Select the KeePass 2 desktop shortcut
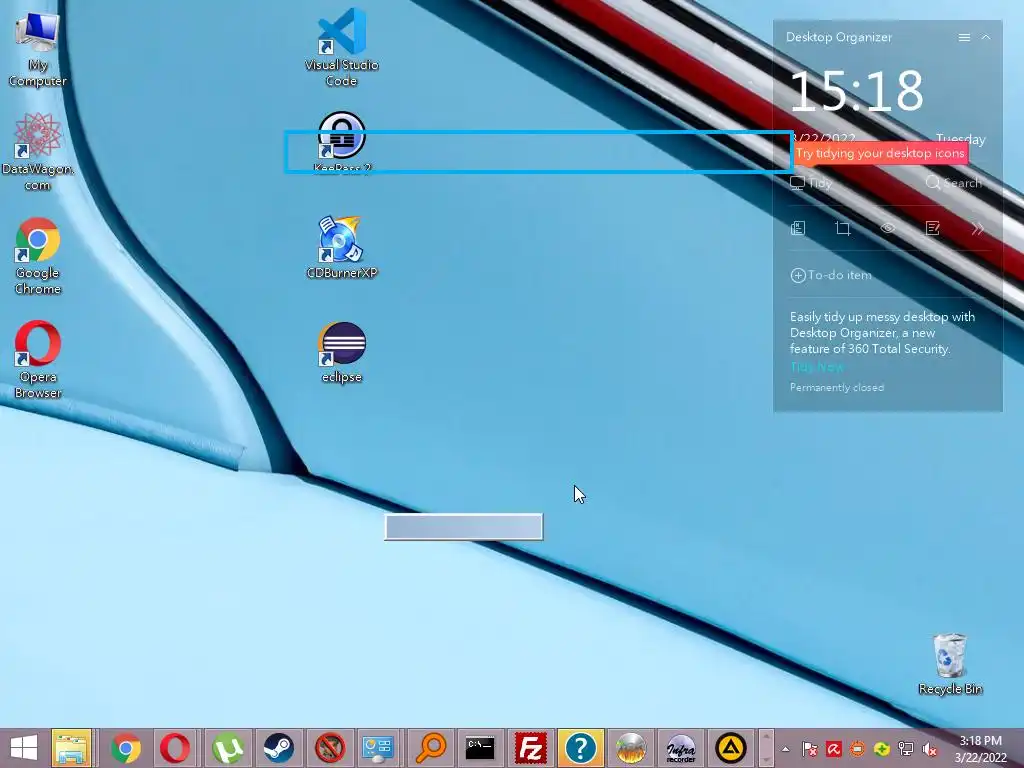Screen dimensions: 1024x768 coord(342,142)
